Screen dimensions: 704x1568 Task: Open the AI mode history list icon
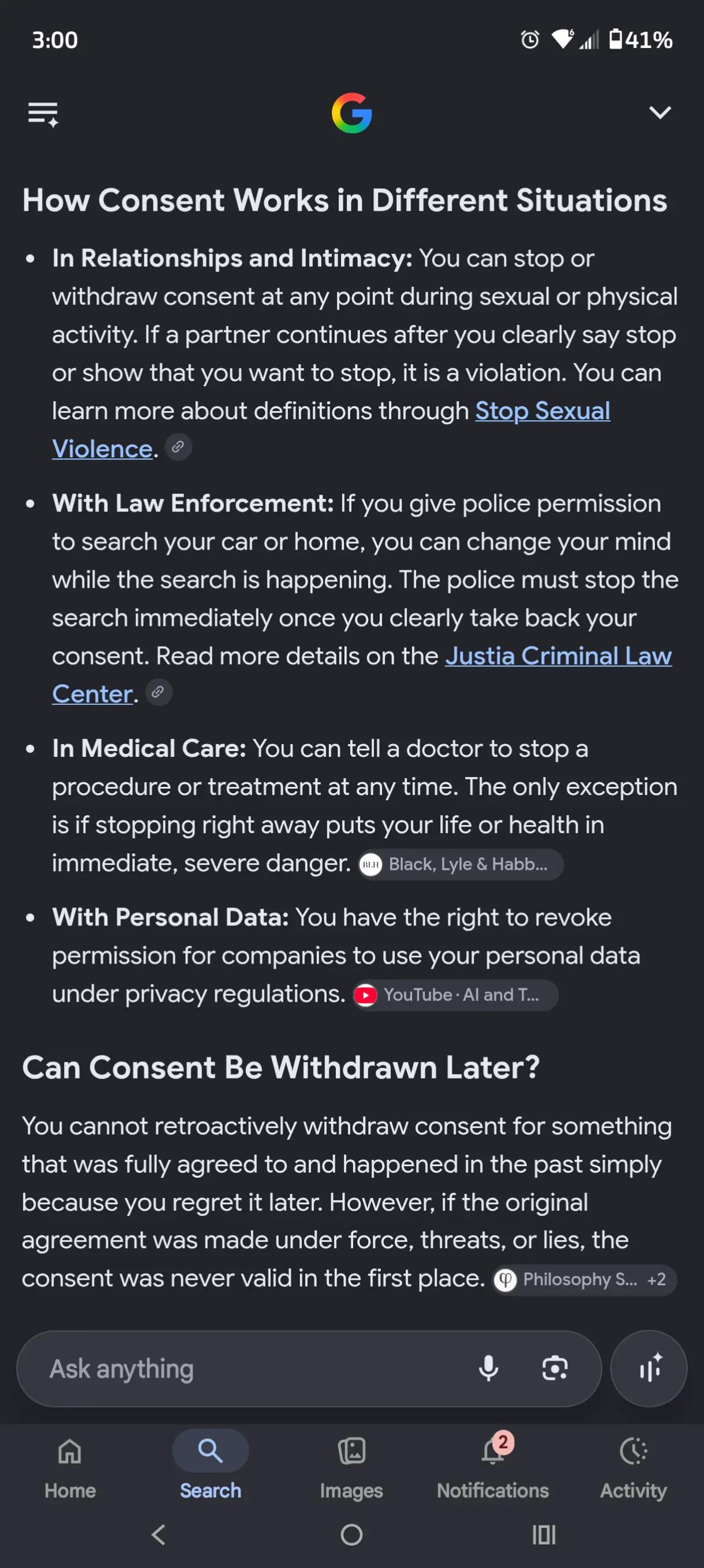click(43, 114)
